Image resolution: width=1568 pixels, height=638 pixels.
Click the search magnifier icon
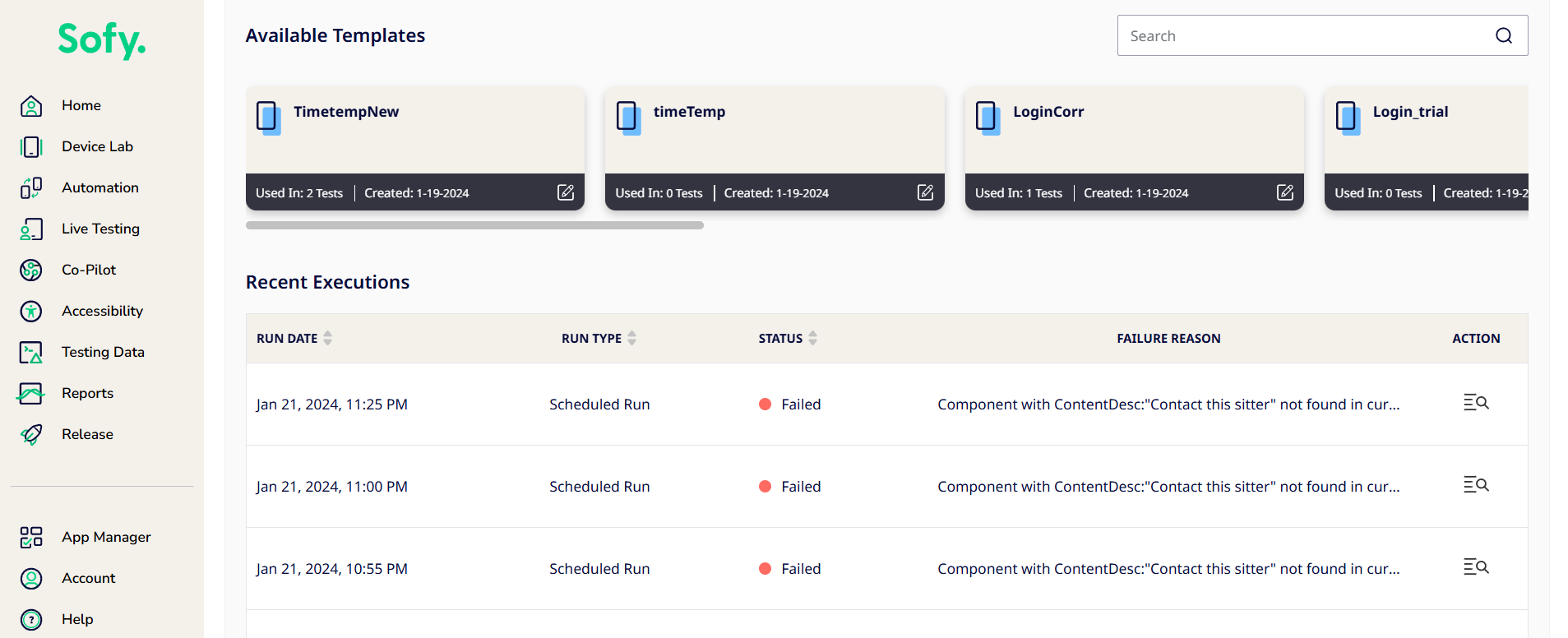pos(1504,35)
